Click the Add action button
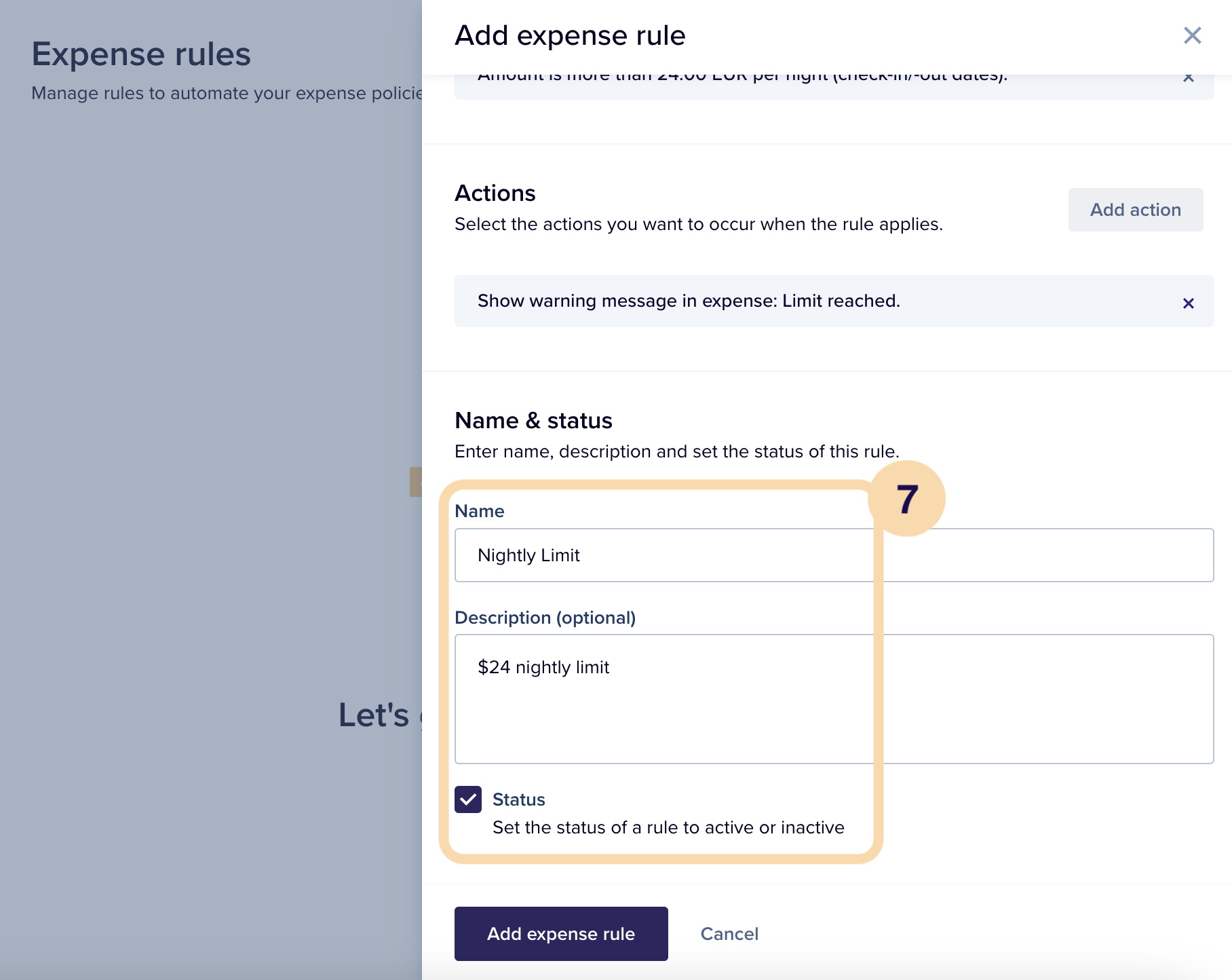Screen dimensions: 1232x980 1135,210
